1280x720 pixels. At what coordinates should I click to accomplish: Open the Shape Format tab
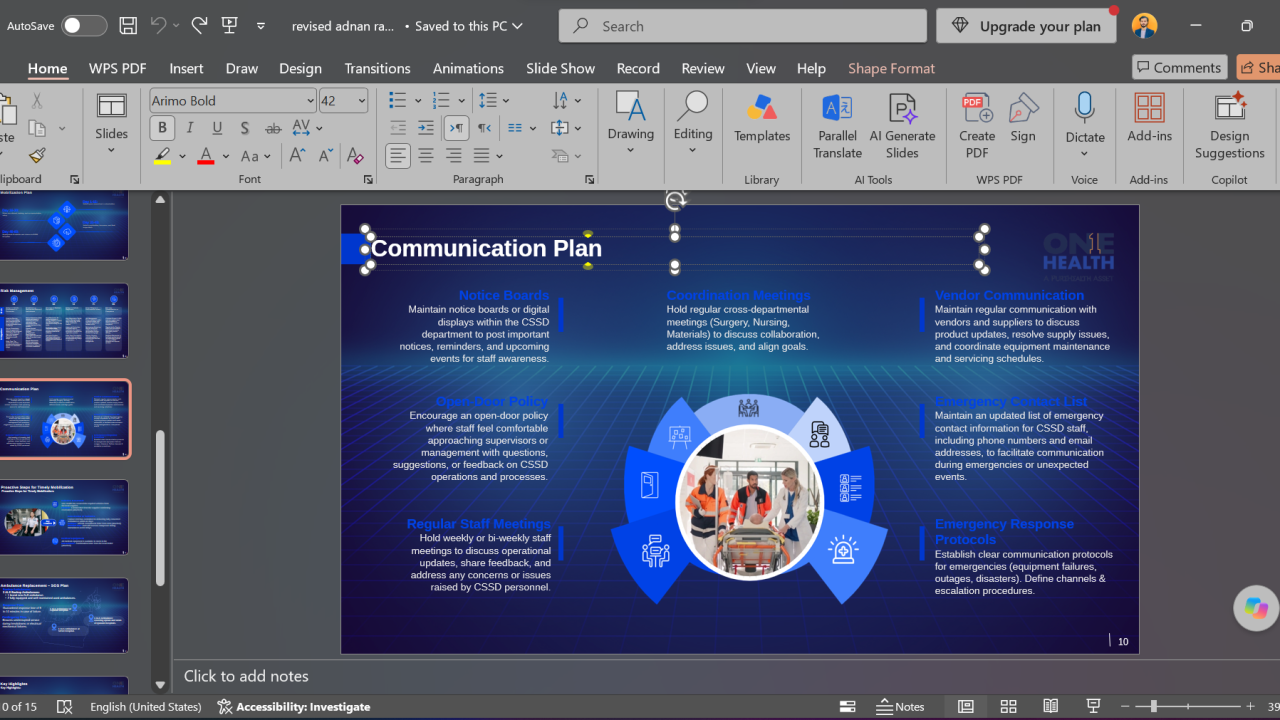pyautogui.click(x=891, y=68)
